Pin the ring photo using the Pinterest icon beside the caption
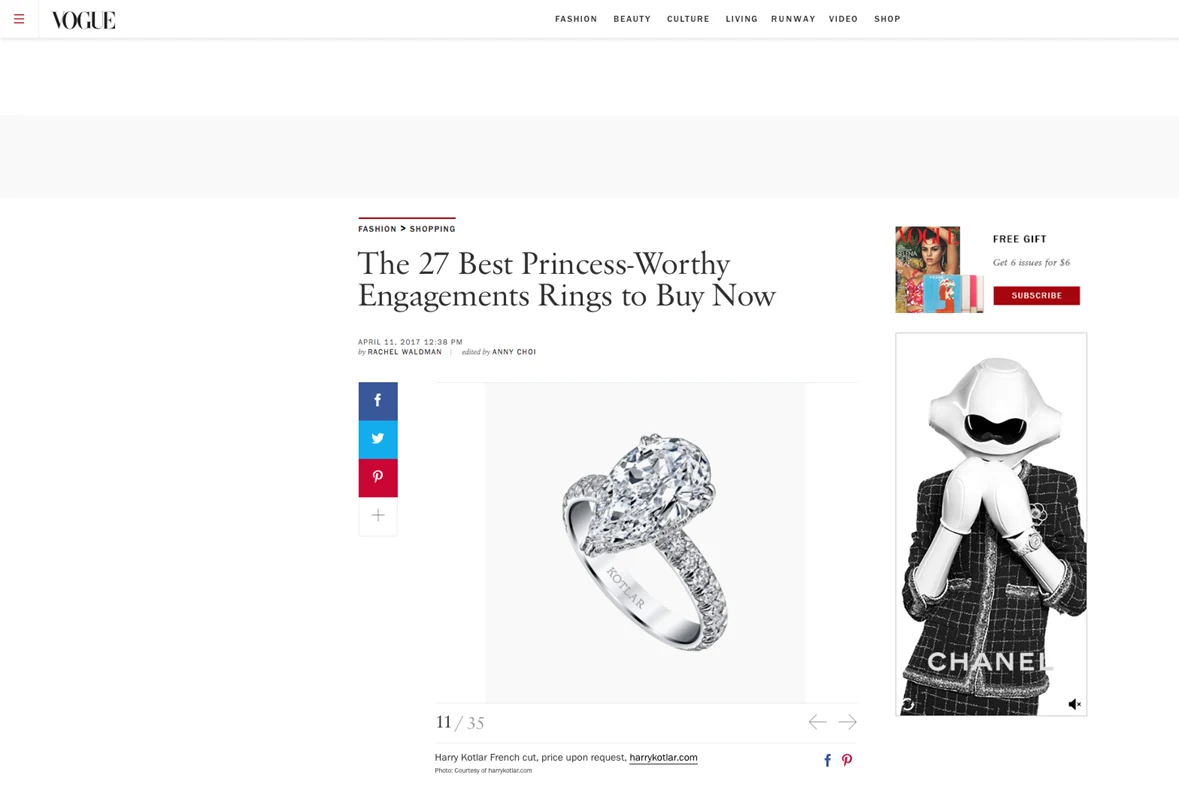Viewport: 1179px width, 790px height. point(847,760)
